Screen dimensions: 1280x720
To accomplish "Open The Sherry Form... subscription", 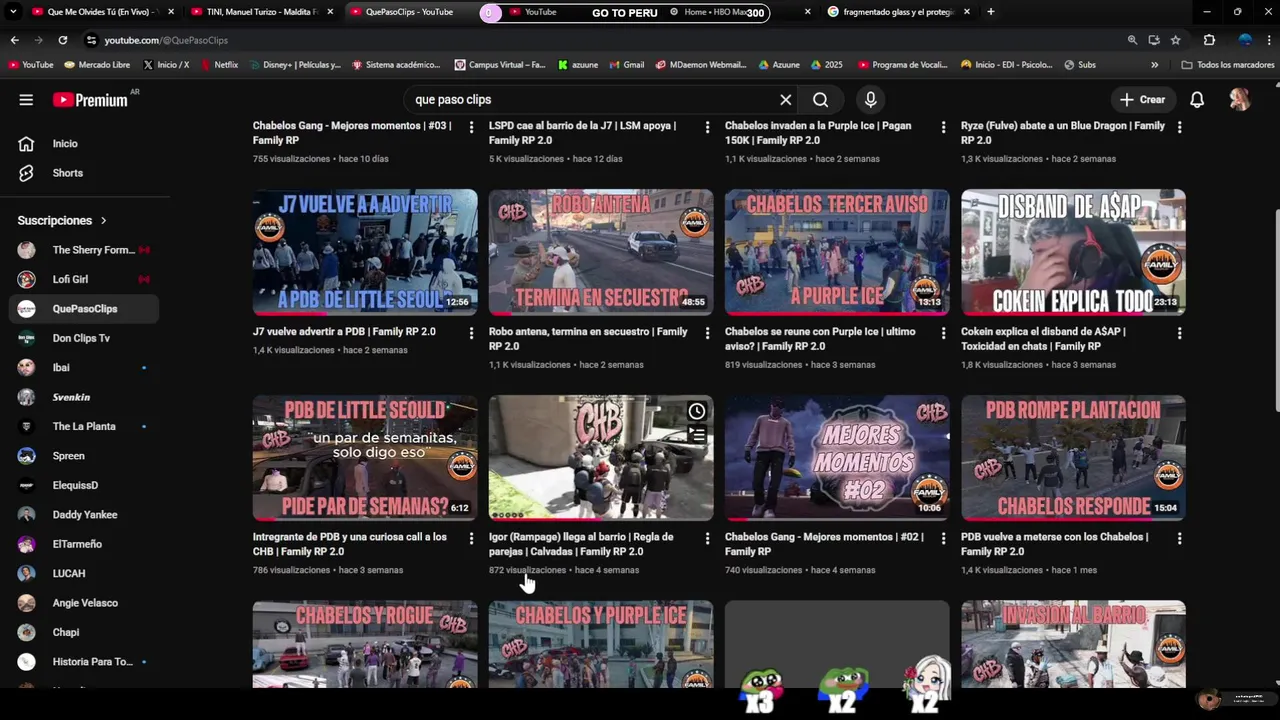I will point(84,250).
